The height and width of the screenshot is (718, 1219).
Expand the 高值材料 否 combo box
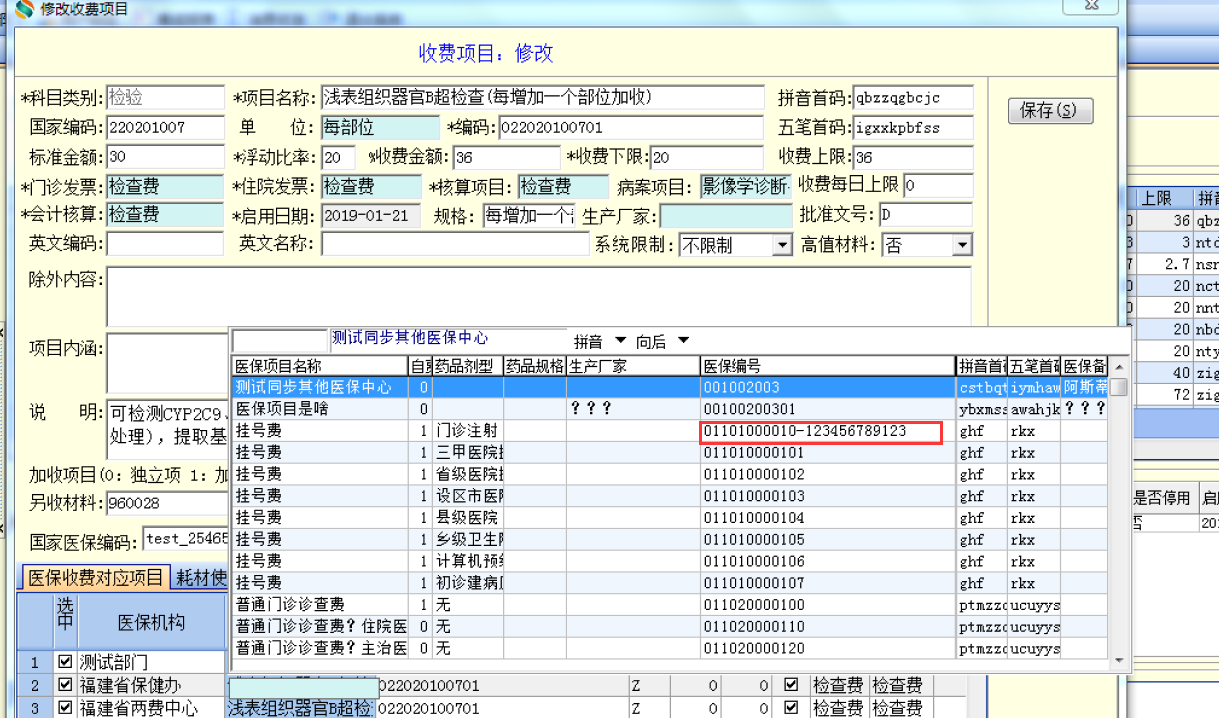click(962, 245)
